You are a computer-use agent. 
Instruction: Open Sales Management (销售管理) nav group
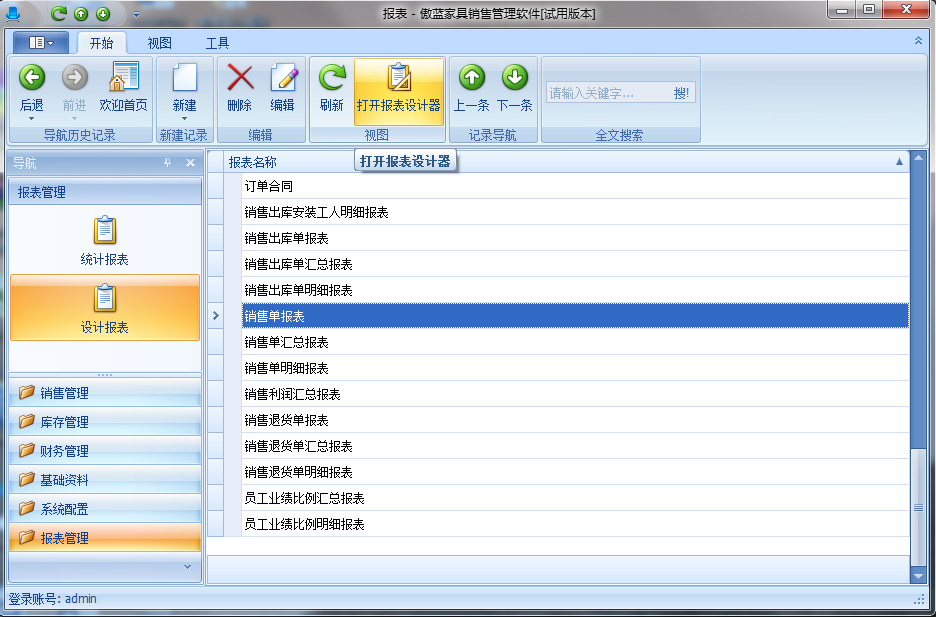click(65, 393)
